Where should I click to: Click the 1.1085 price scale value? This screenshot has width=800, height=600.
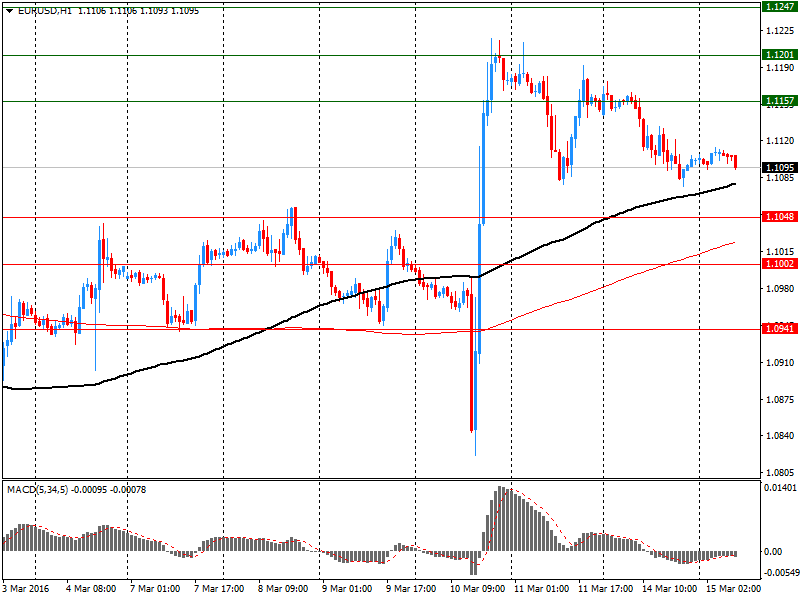tap(780, 178)
